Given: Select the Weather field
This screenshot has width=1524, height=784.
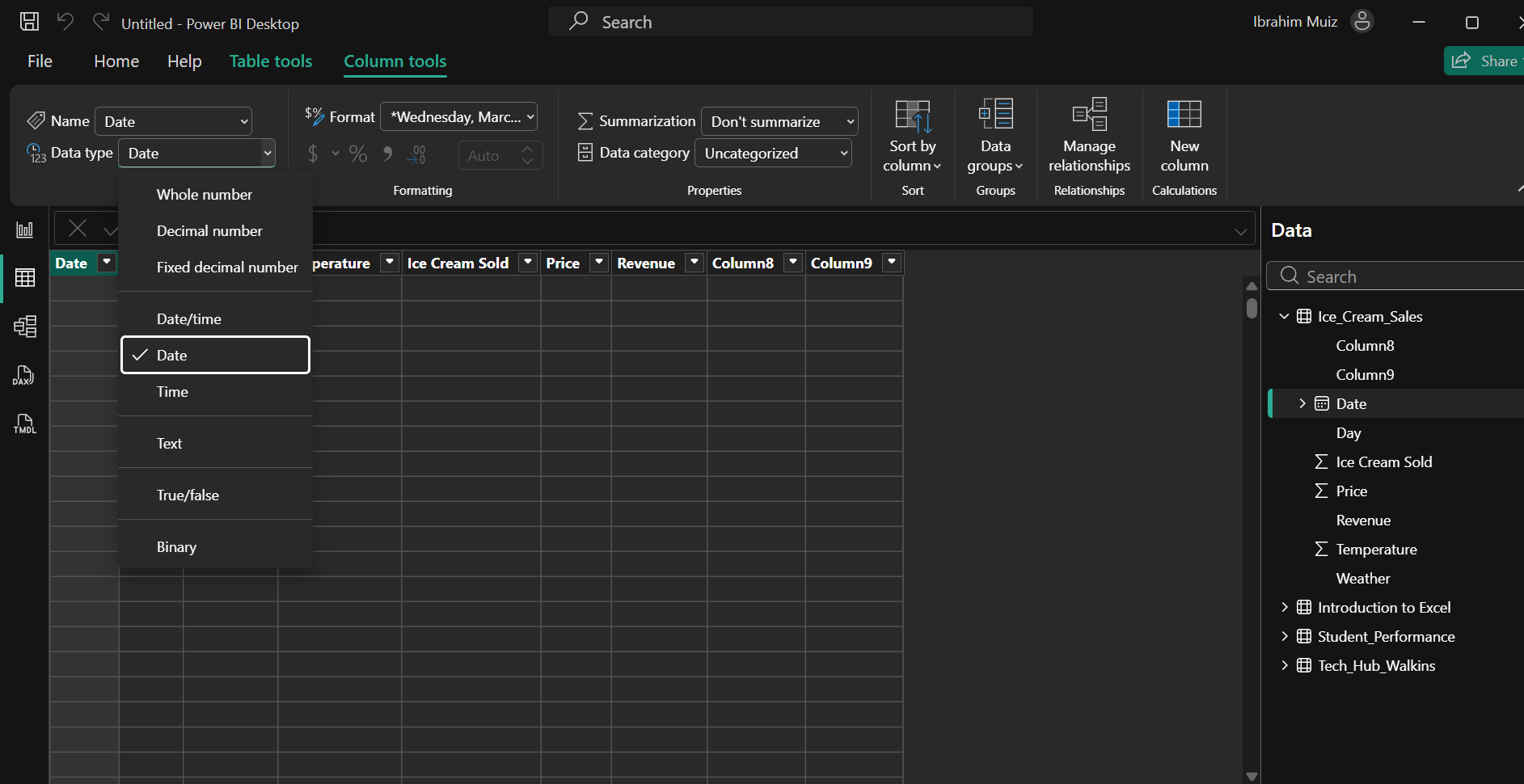Looking at the screenshot, I should [1363, 578].
